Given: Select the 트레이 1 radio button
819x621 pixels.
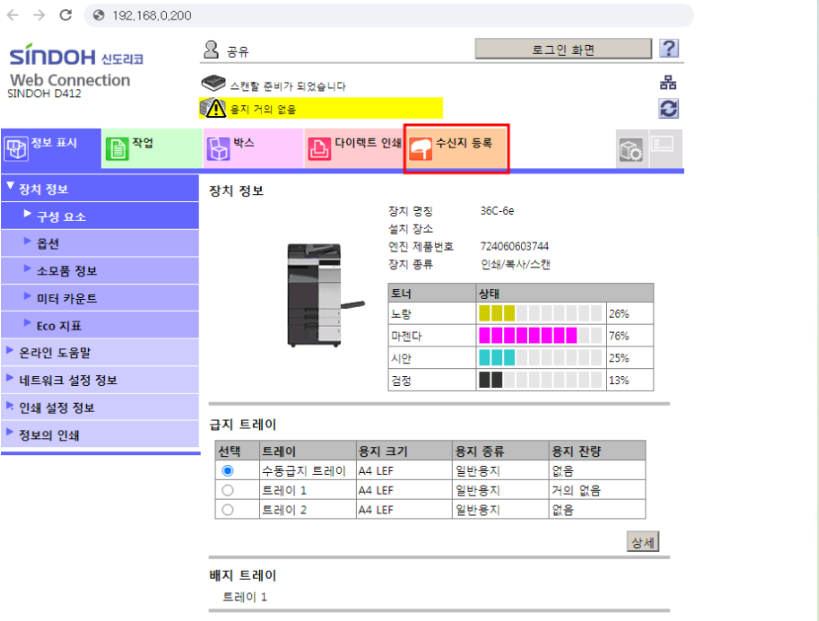Looking at the screenshot, I should [x=227, y=490].
